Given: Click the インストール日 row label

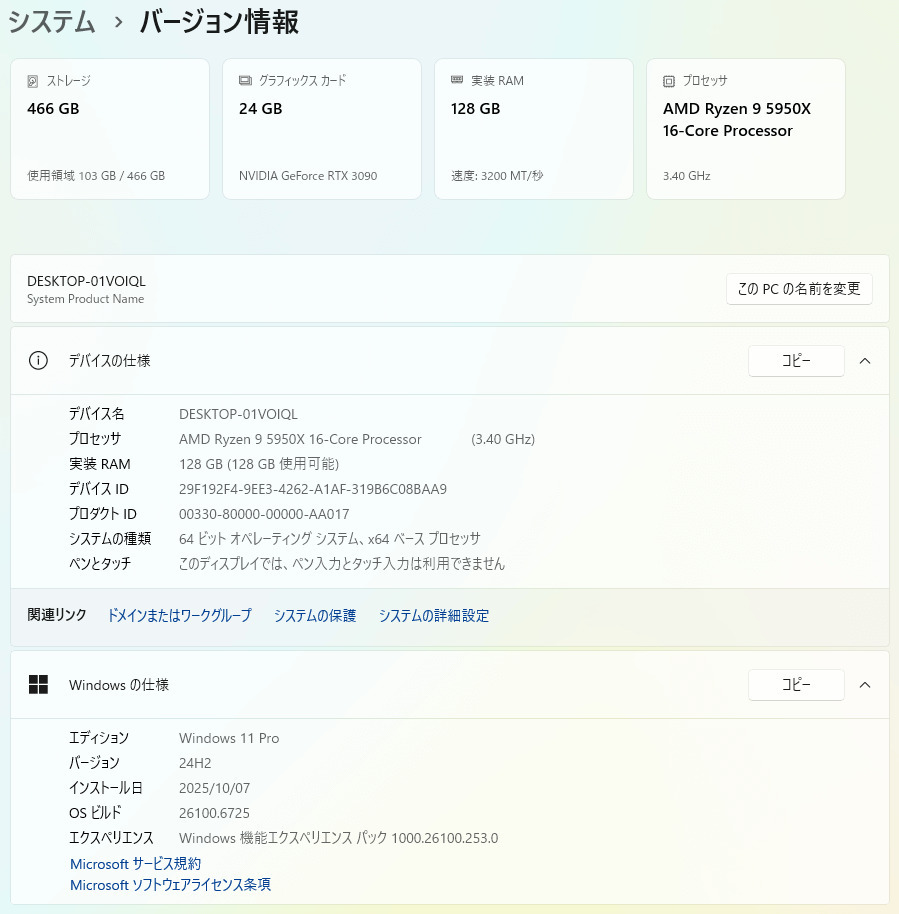Looking at the screenshot, I should click(x=106, y=788).
